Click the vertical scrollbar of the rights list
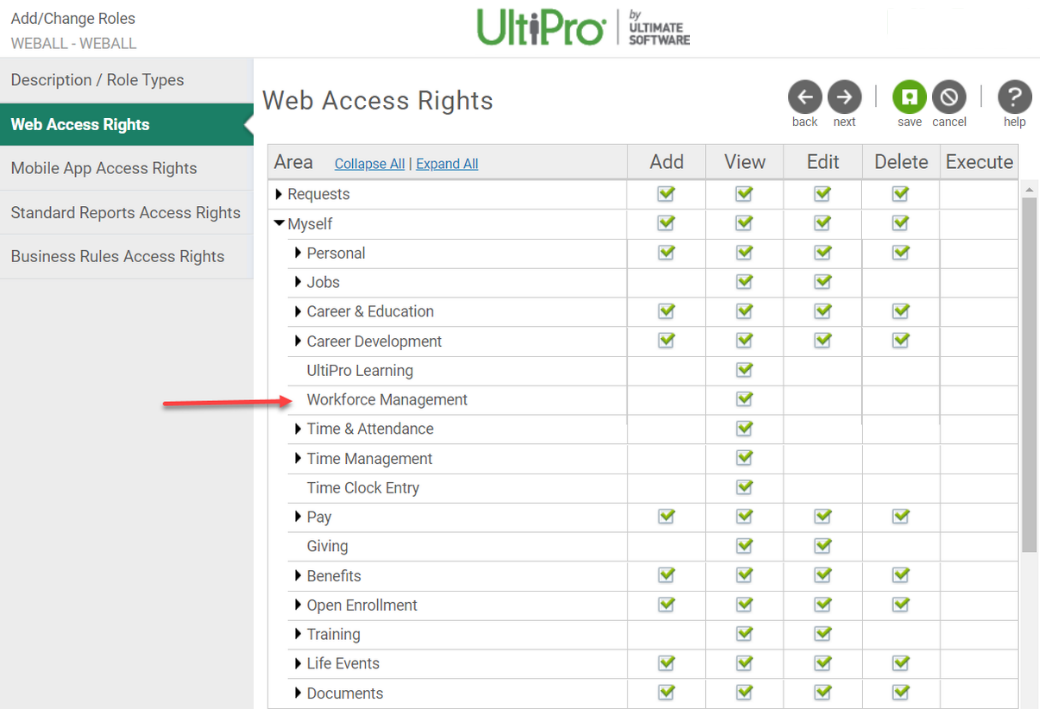Image resolution: width=1040 pixels, height=709 pixels. pyautogui.click(x=1029, y=370)
